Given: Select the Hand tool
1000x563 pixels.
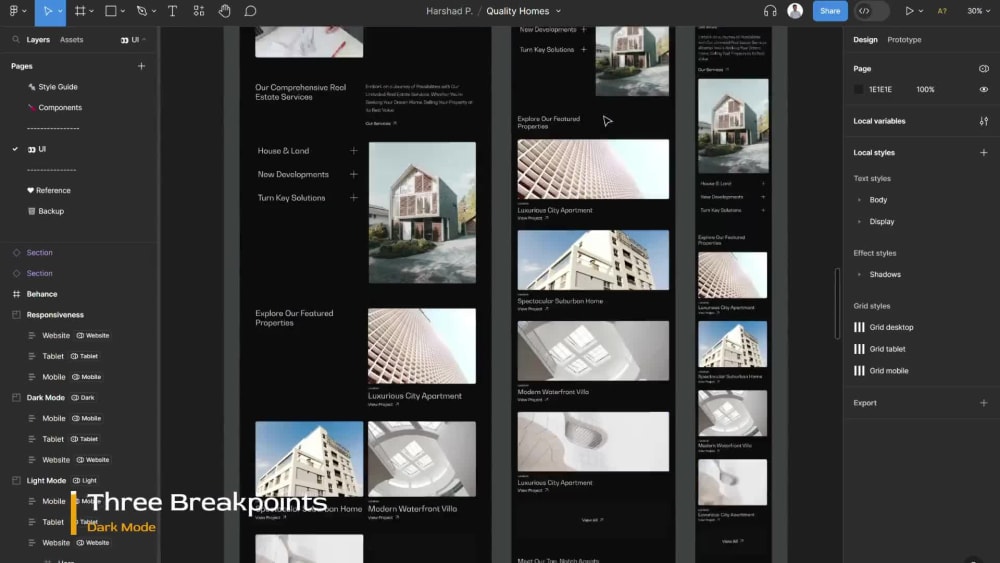Looking at the screenshot, I should [224, 11].
